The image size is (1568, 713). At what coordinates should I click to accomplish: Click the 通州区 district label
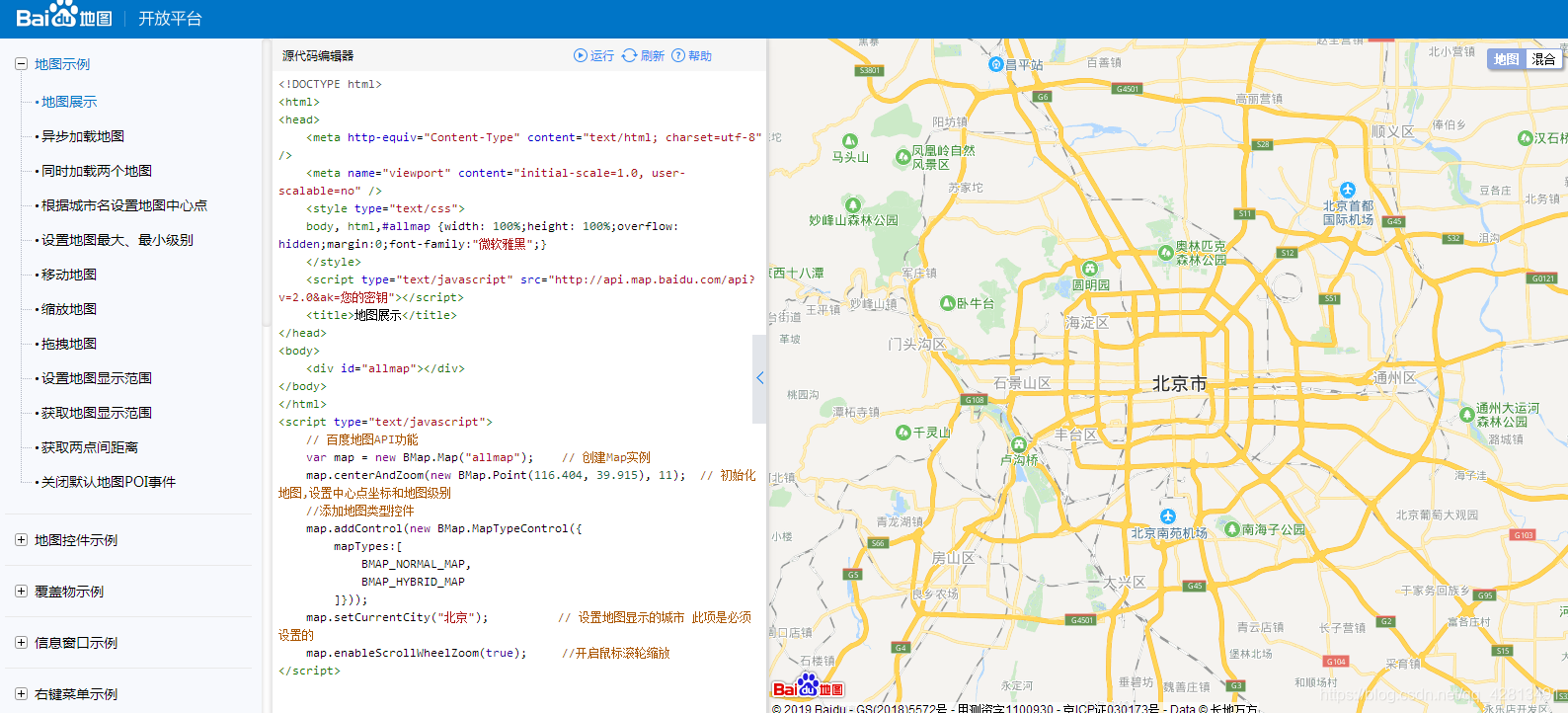pyautogui.click(x=1394, y=377)
